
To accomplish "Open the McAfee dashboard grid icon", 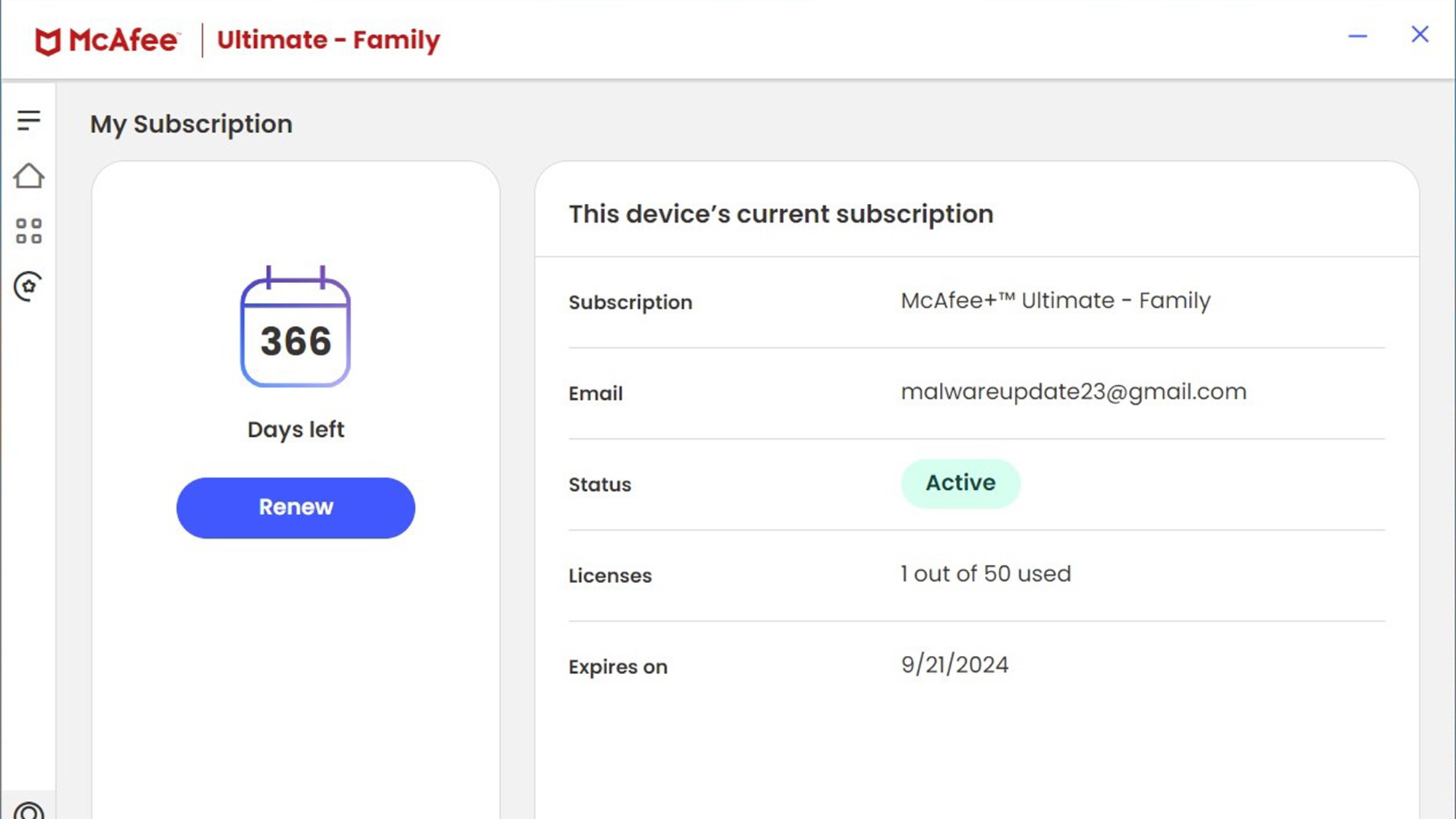I will [28, 230].
